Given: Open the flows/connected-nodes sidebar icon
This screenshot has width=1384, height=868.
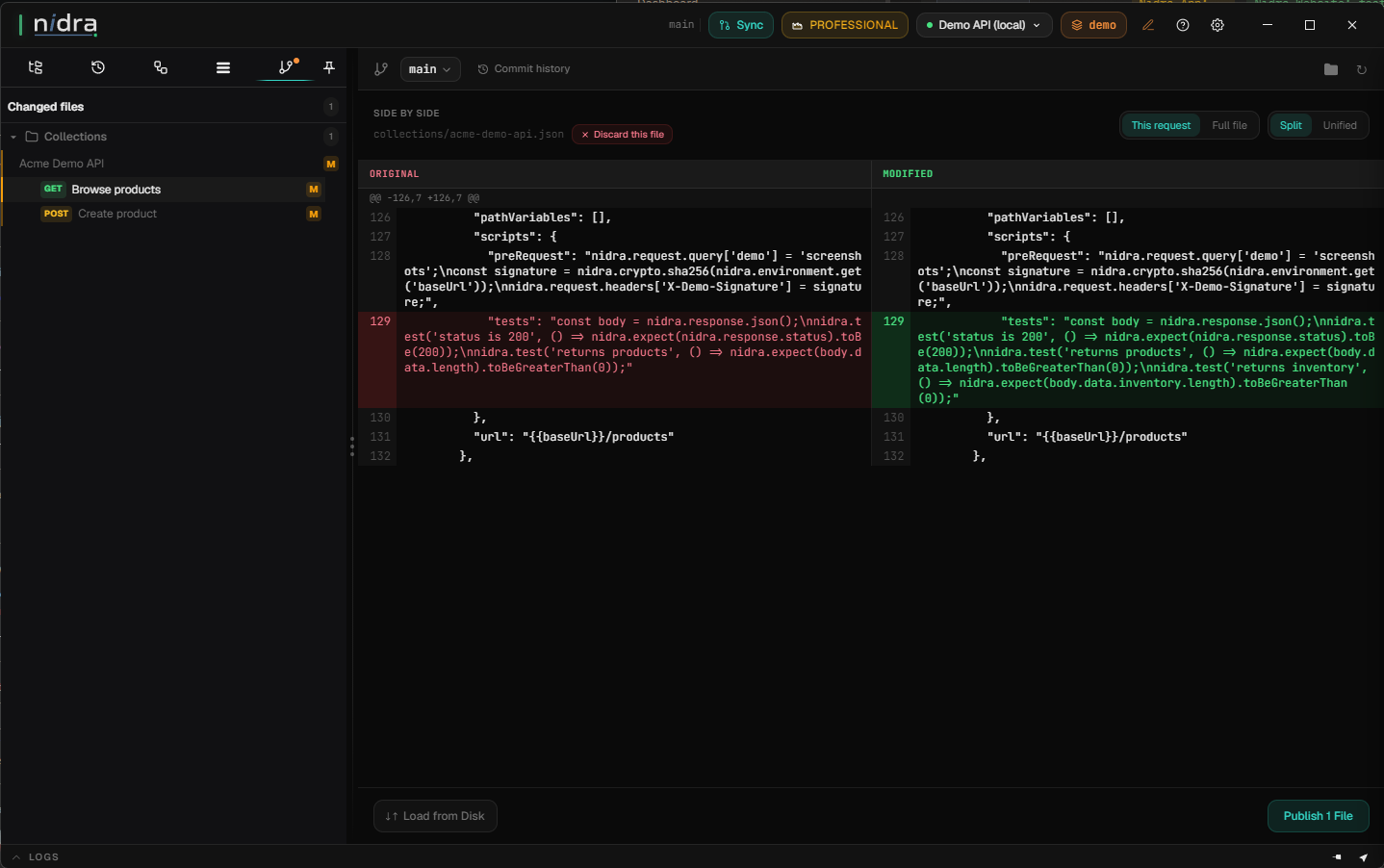Looking at the screenshot, I should [x=161, y=67].
